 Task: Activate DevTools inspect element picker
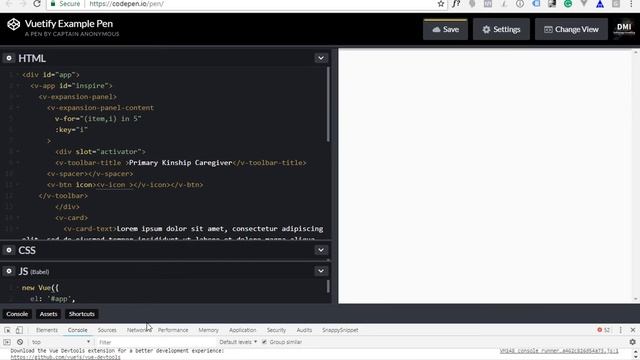coord(7,330)
